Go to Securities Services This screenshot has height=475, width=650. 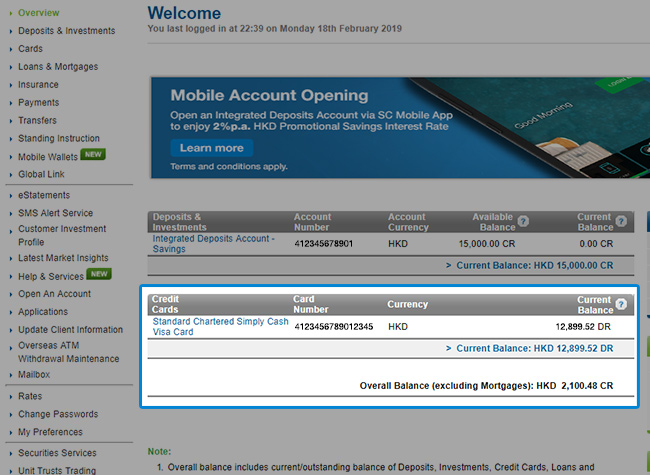click(x=57, y=453)
